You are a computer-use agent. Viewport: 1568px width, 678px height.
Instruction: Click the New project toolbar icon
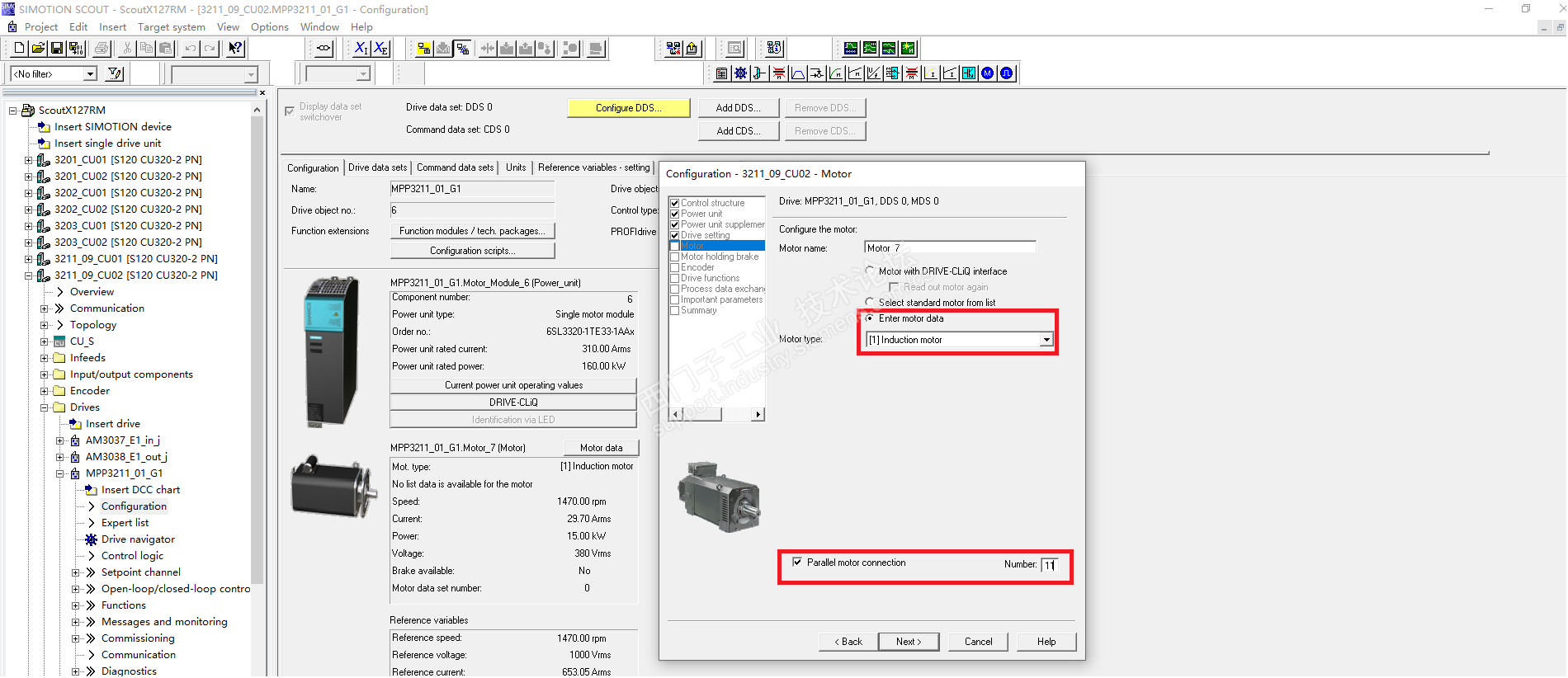[x=20, y=49]
